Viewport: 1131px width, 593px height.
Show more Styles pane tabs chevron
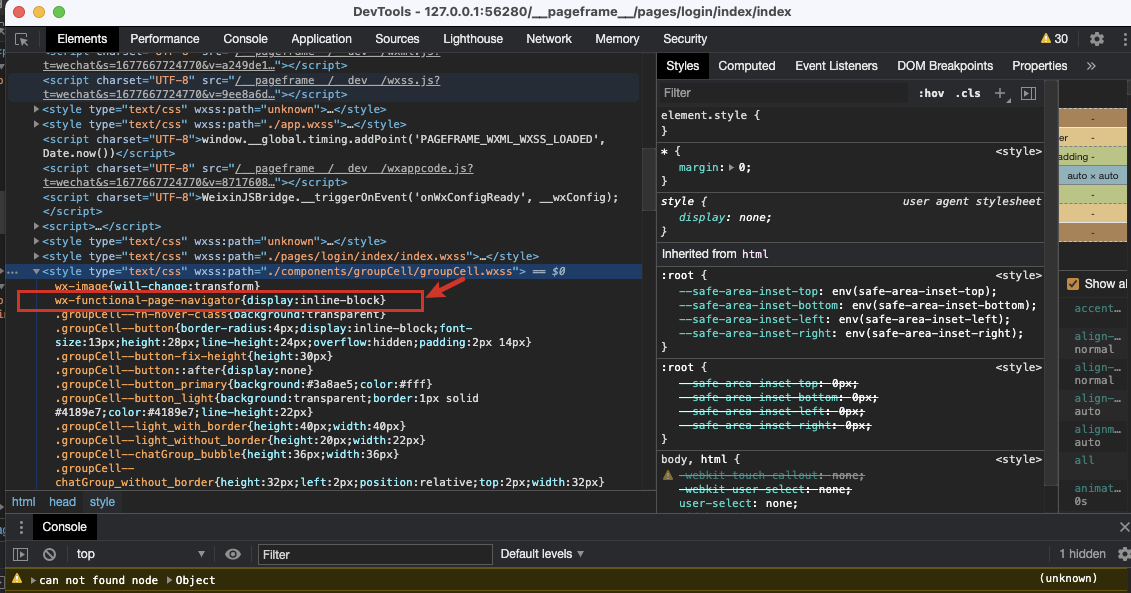click(1091, 66)
